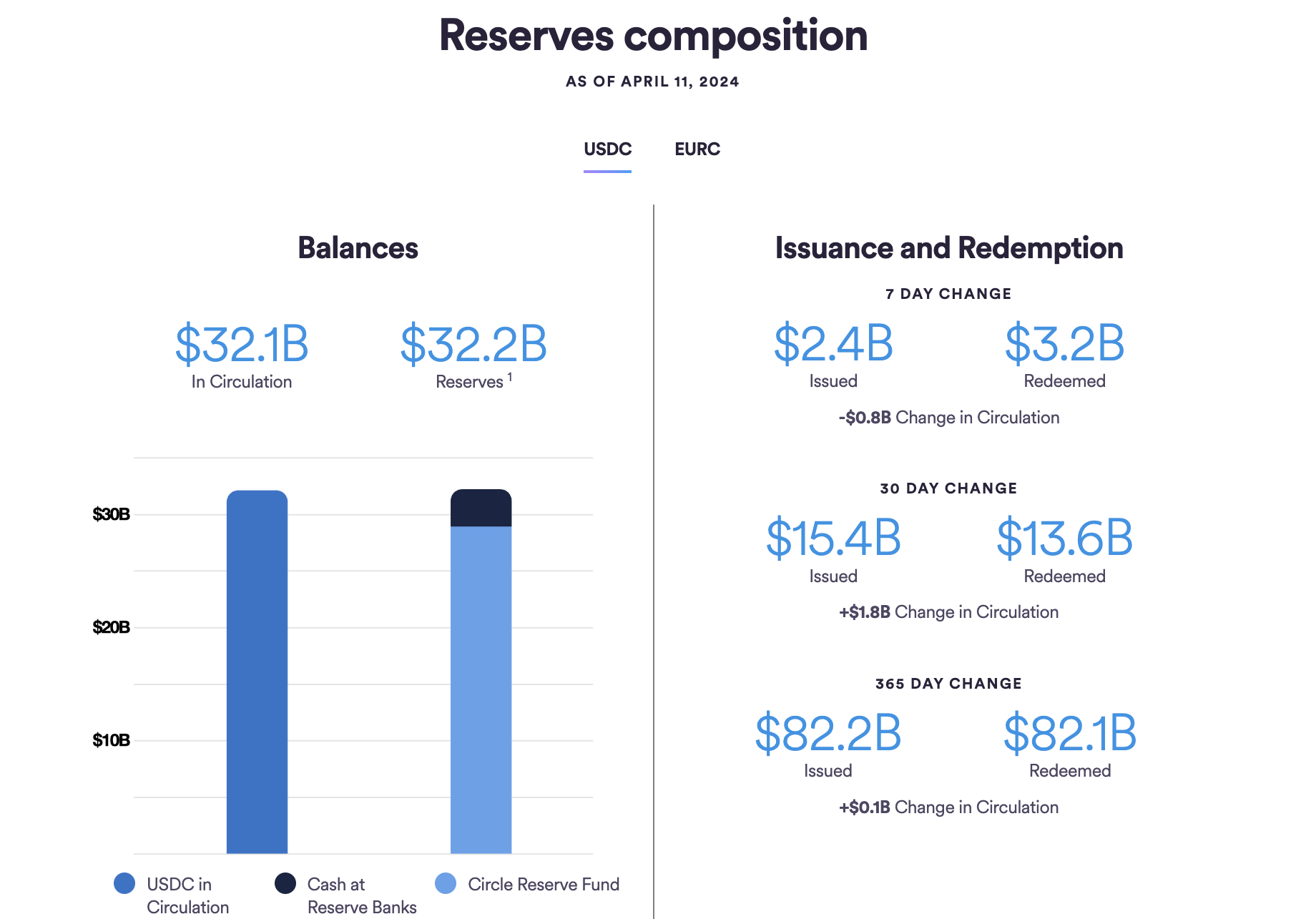
Task: Switch to the EURC tab
Action: [x=697, y=149]
